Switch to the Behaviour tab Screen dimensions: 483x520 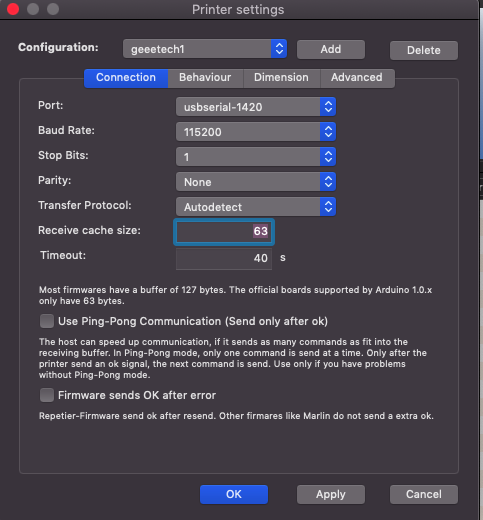coord(205,78)
